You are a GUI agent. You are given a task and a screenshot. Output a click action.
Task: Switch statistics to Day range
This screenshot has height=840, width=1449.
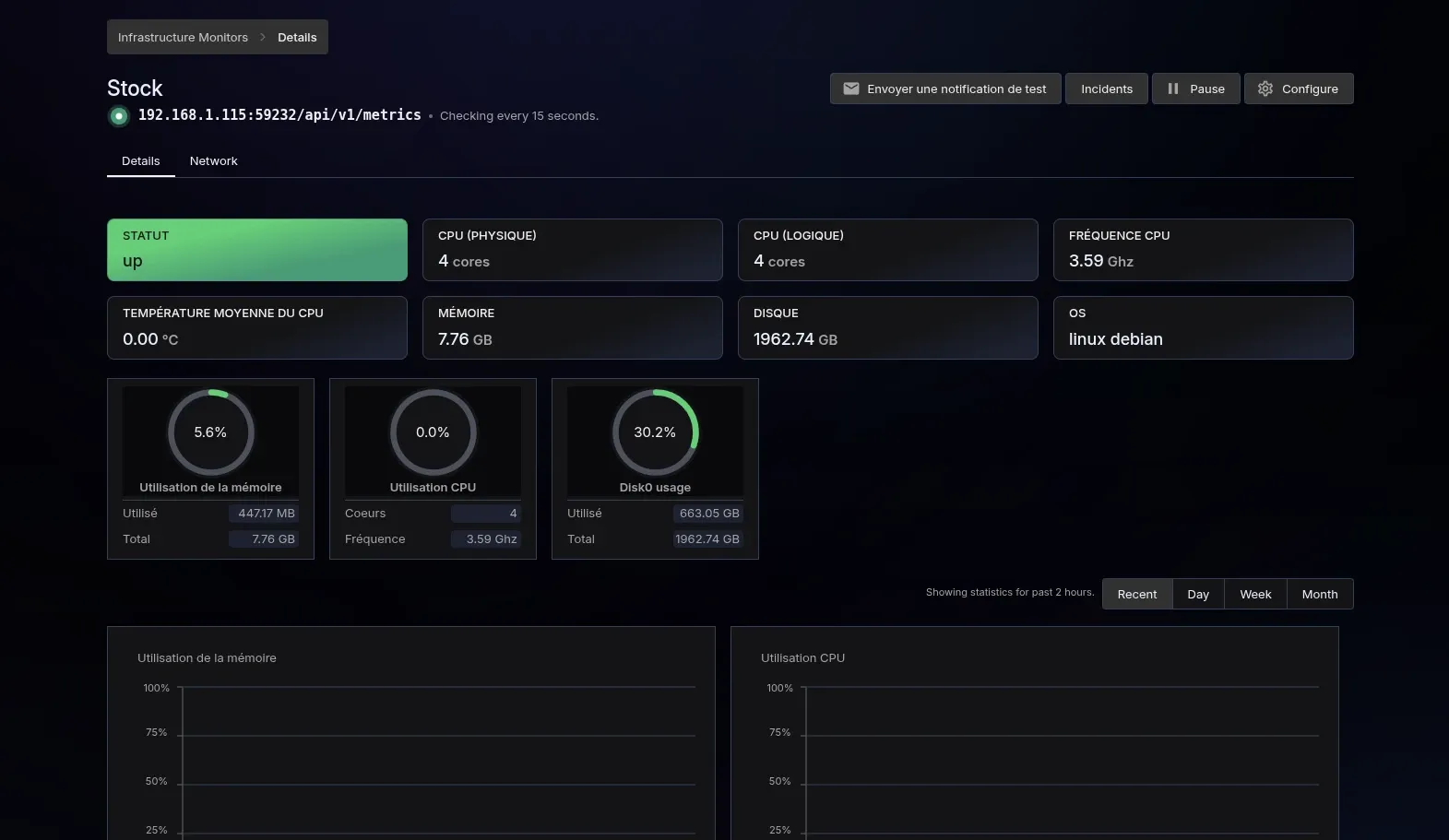1197,594
